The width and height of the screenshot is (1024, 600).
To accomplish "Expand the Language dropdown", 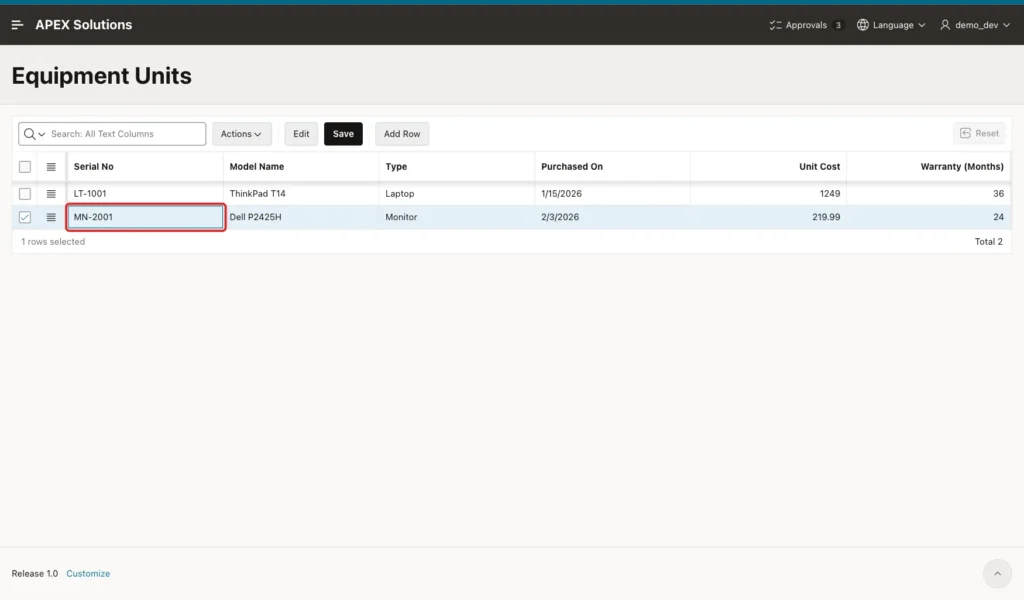I will [891, 25].
